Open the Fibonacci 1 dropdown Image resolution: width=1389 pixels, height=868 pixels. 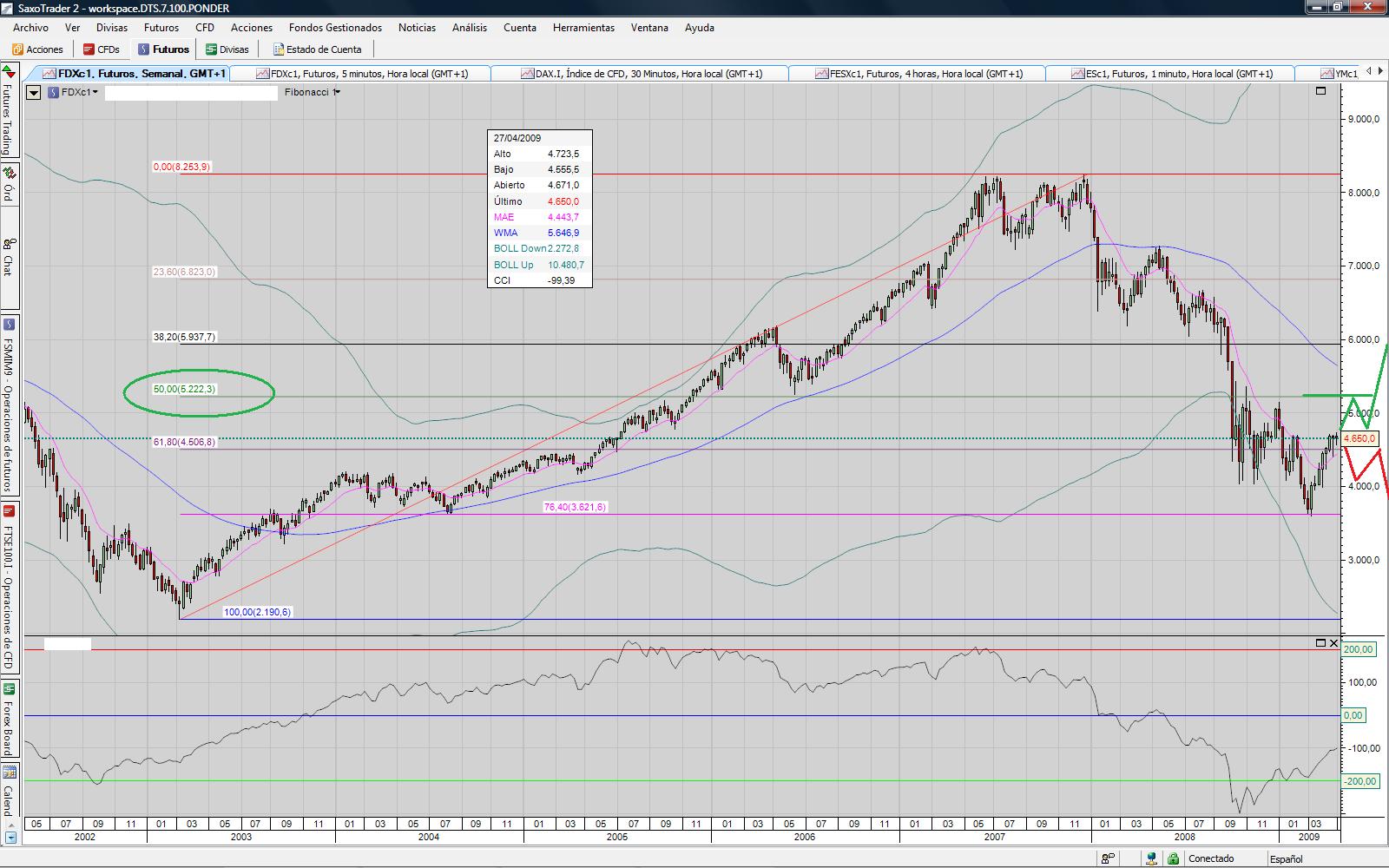coord(313,92)
